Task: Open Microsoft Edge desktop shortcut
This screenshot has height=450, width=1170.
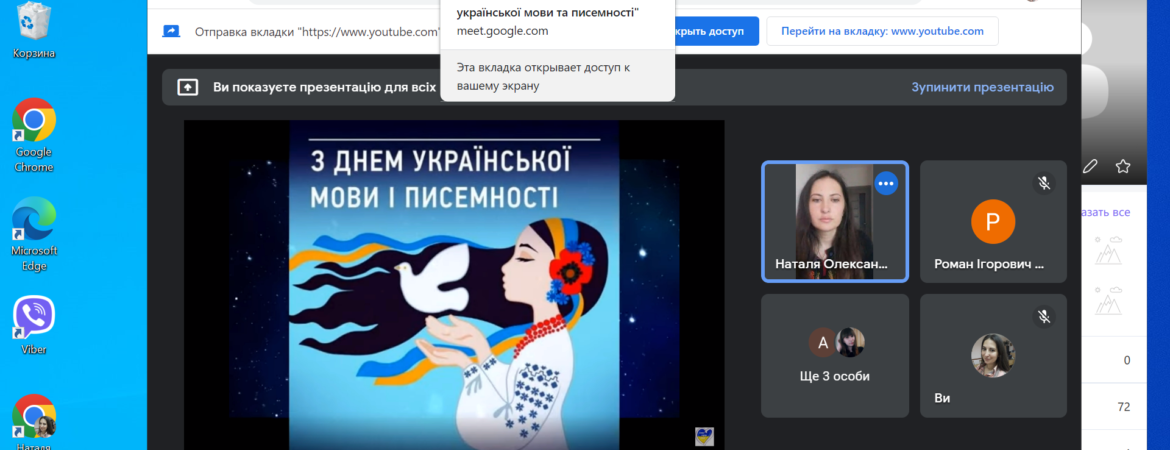Action: click(x=34, y=234)
